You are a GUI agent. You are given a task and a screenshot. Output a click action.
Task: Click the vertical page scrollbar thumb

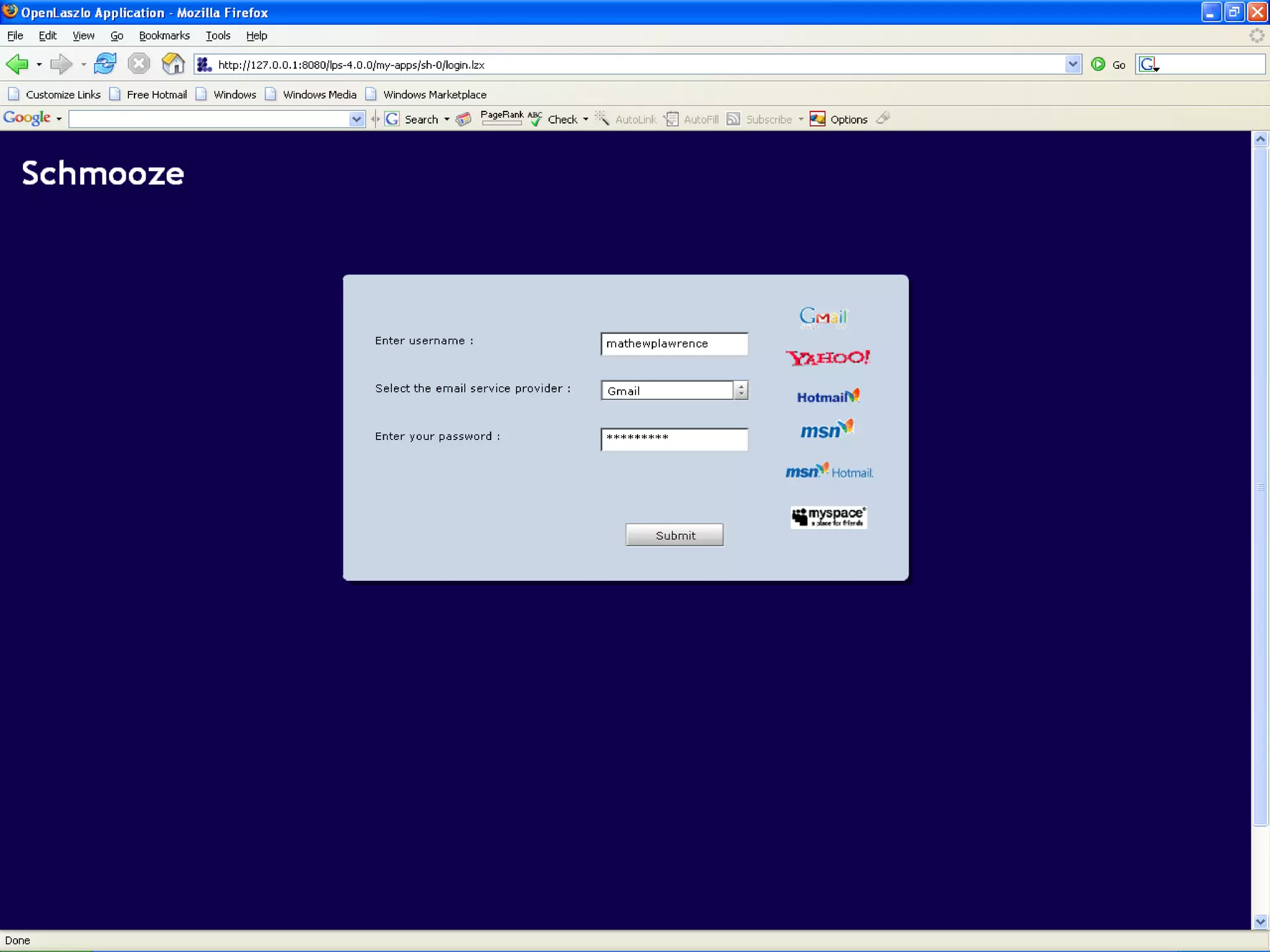pyautogui.click(x=1260, y=486)
